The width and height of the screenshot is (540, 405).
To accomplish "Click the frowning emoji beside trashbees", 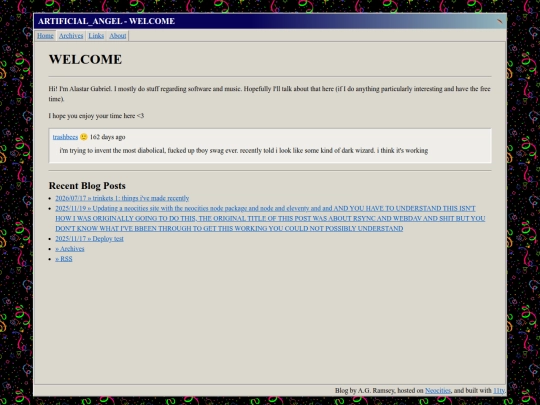I will click(x=84, y=137).
